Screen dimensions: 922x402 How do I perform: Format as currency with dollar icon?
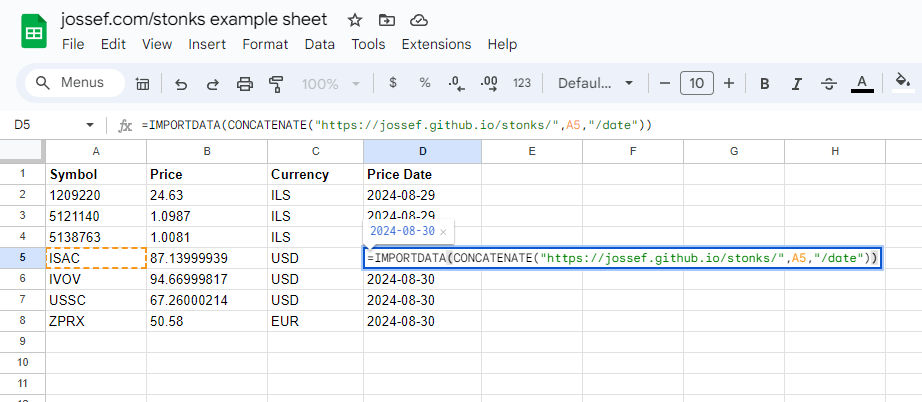pos(393,83)
